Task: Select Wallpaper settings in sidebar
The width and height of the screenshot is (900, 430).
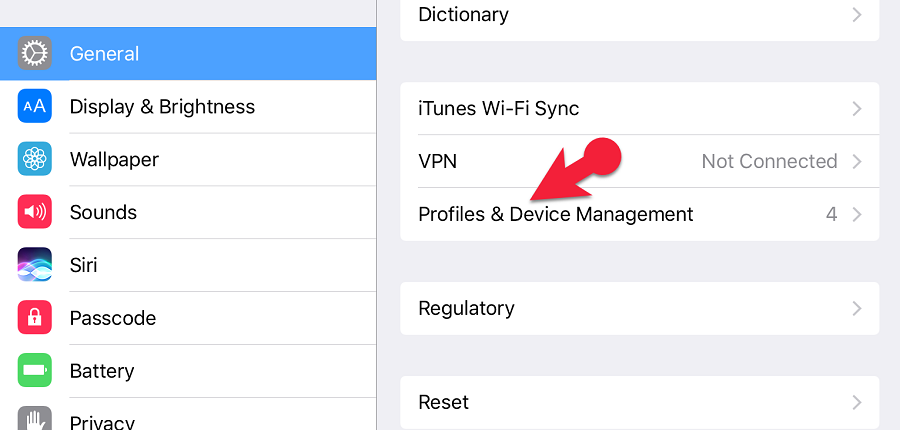Action: tap(114, 160)
